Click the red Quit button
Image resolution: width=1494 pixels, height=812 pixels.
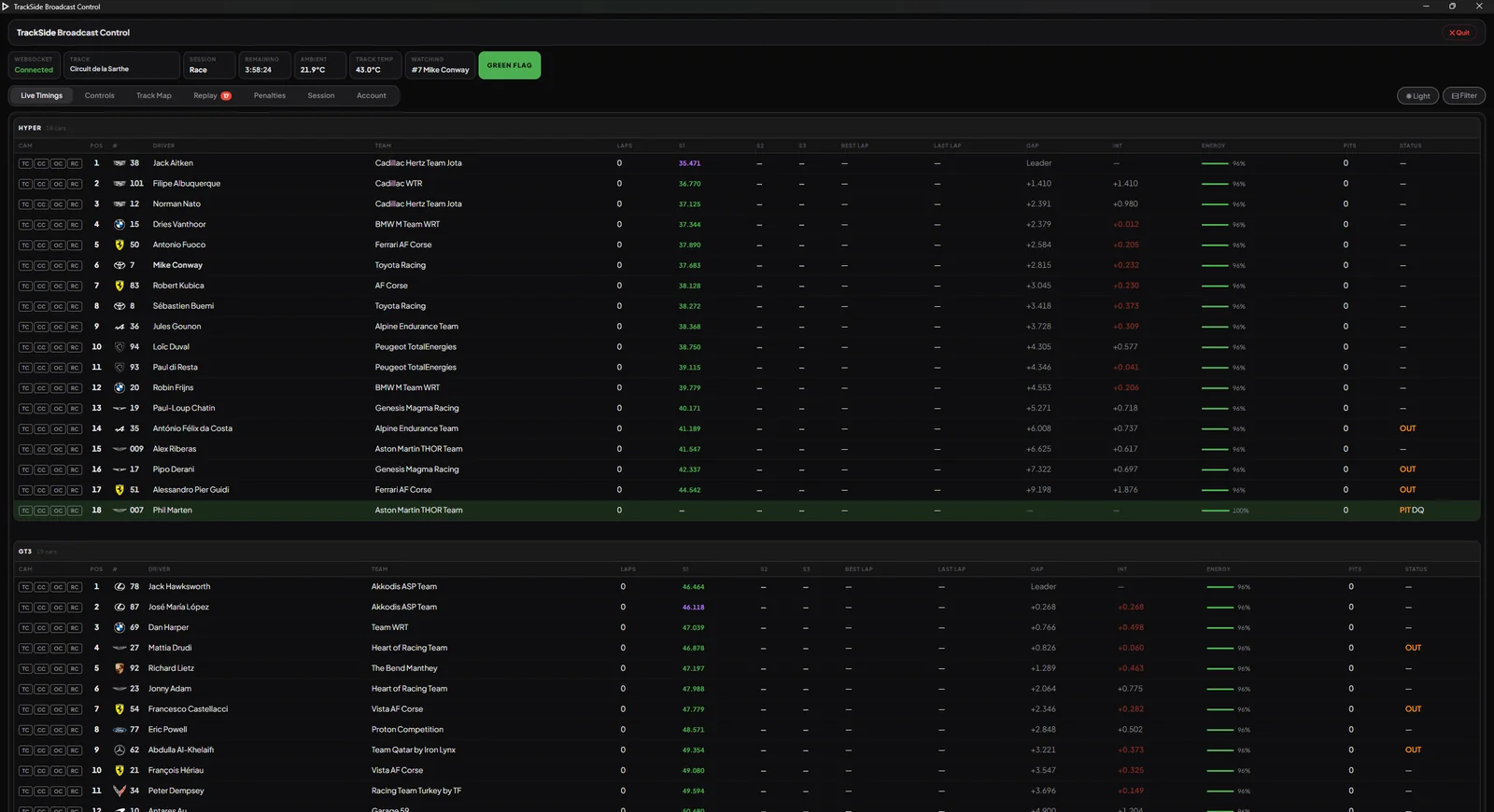[1459, 33]
